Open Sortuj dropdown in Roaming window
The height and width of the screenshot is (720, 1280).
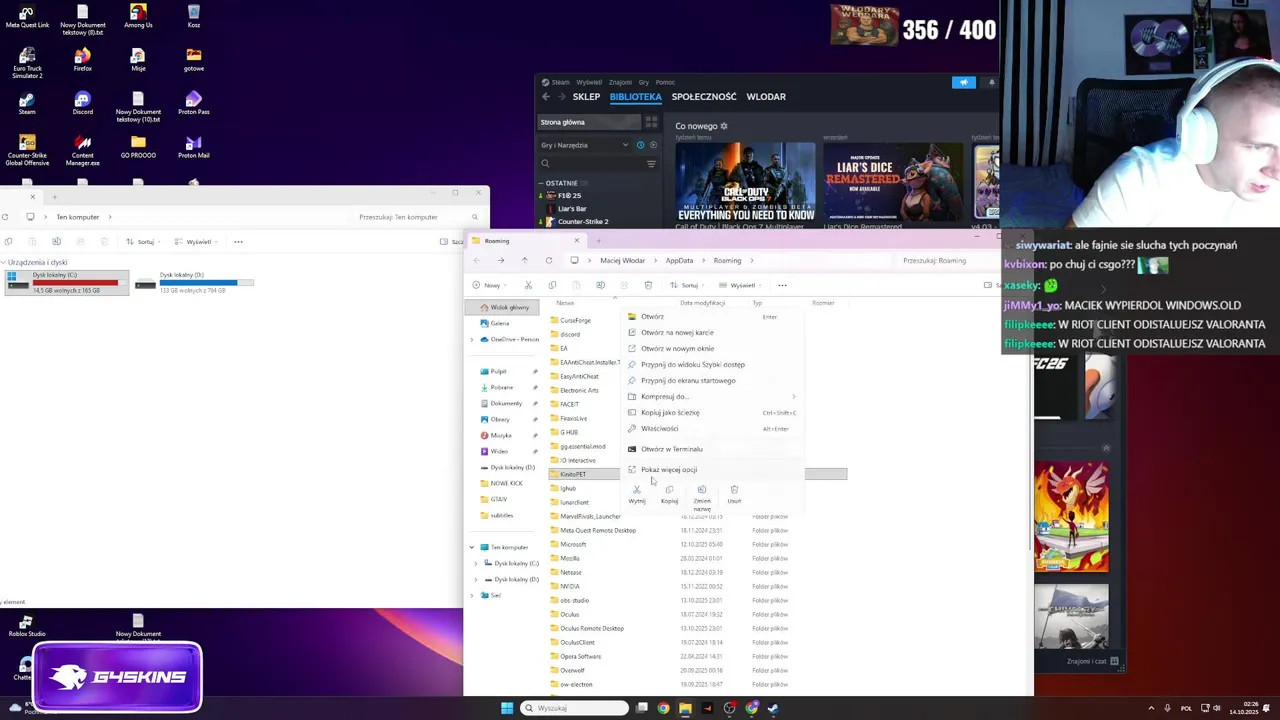688,286
